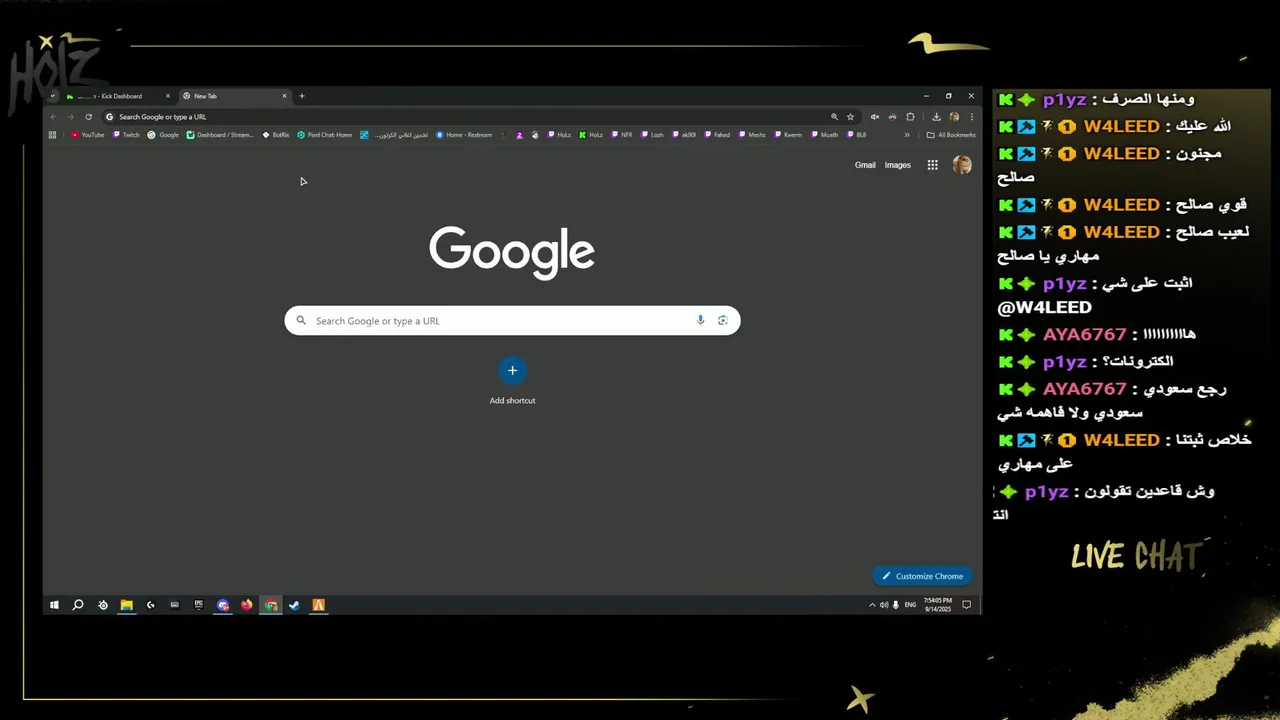Open the Windows Start menu
This screenshot has height=720, width=1280.
[54, 605]
